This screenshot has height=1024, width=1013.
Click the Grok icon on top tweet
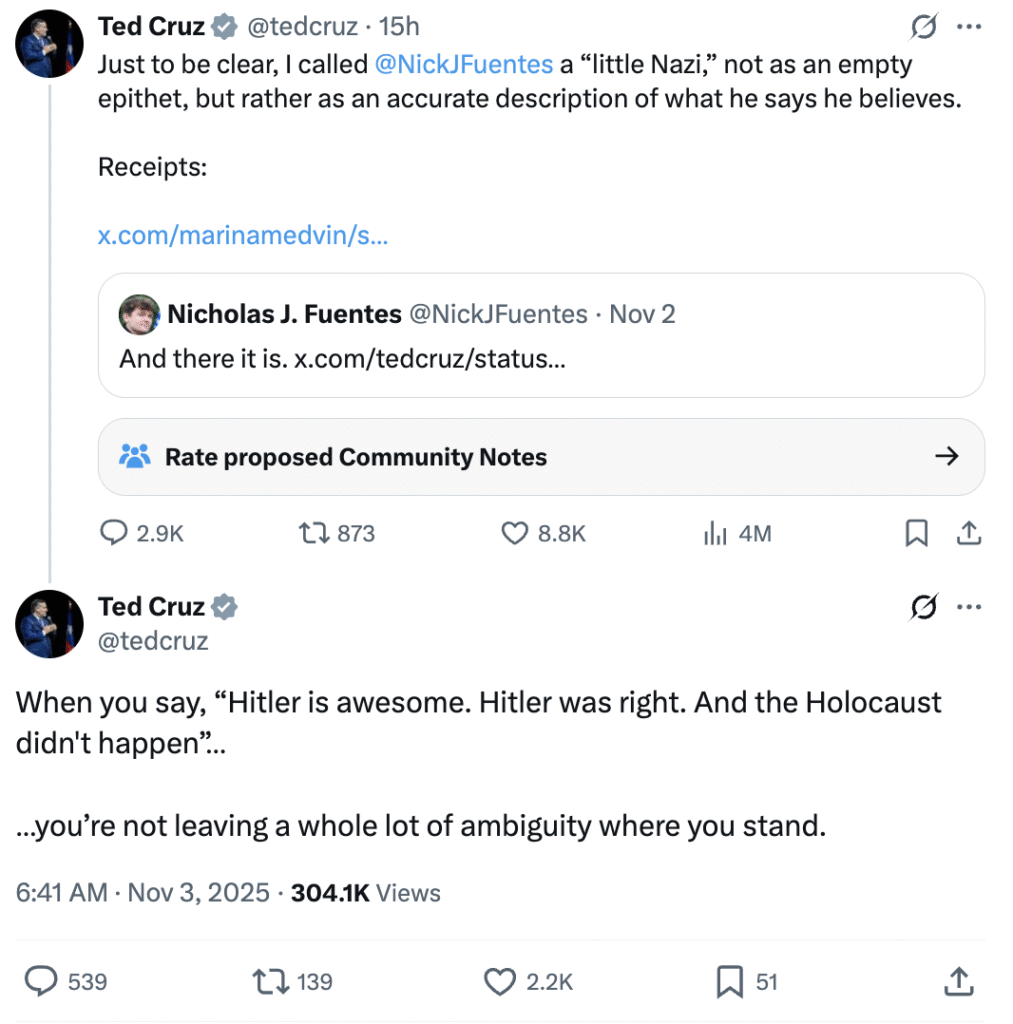click(x=925, y=27)
